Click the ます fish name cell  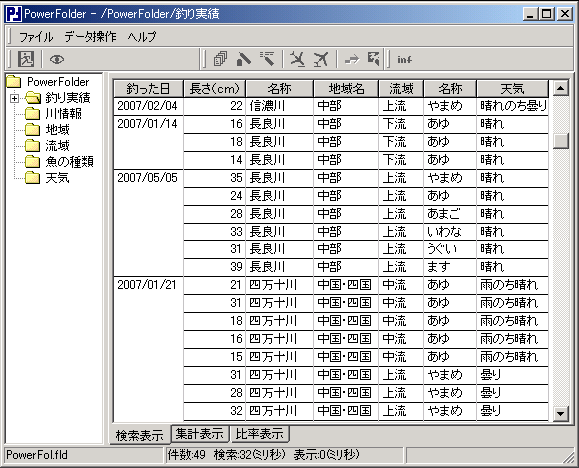coord(450,267)
